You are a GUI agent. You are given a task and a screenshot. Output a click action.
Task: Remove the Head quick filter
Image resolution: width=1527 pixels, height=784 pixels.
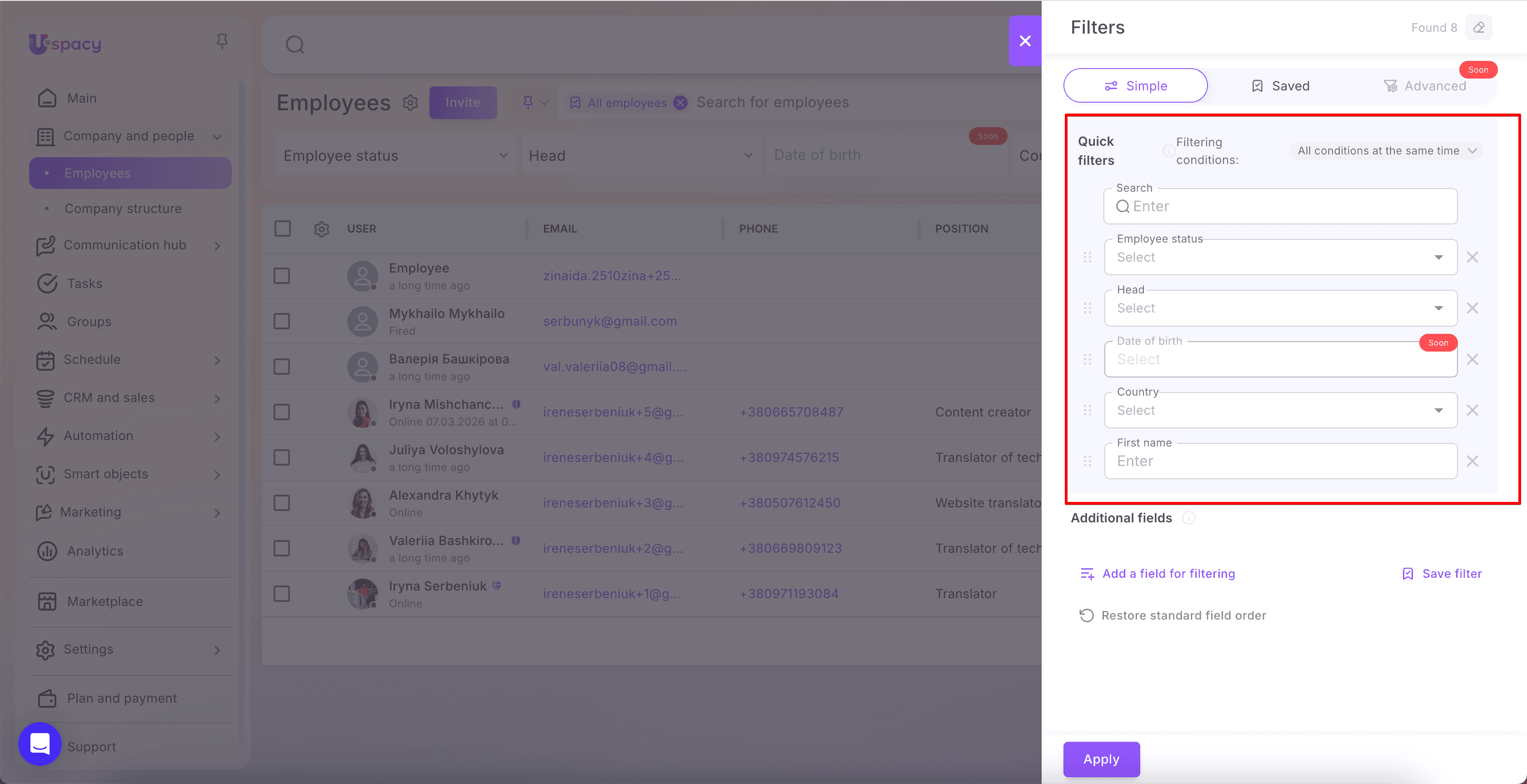coord(1472,308)
